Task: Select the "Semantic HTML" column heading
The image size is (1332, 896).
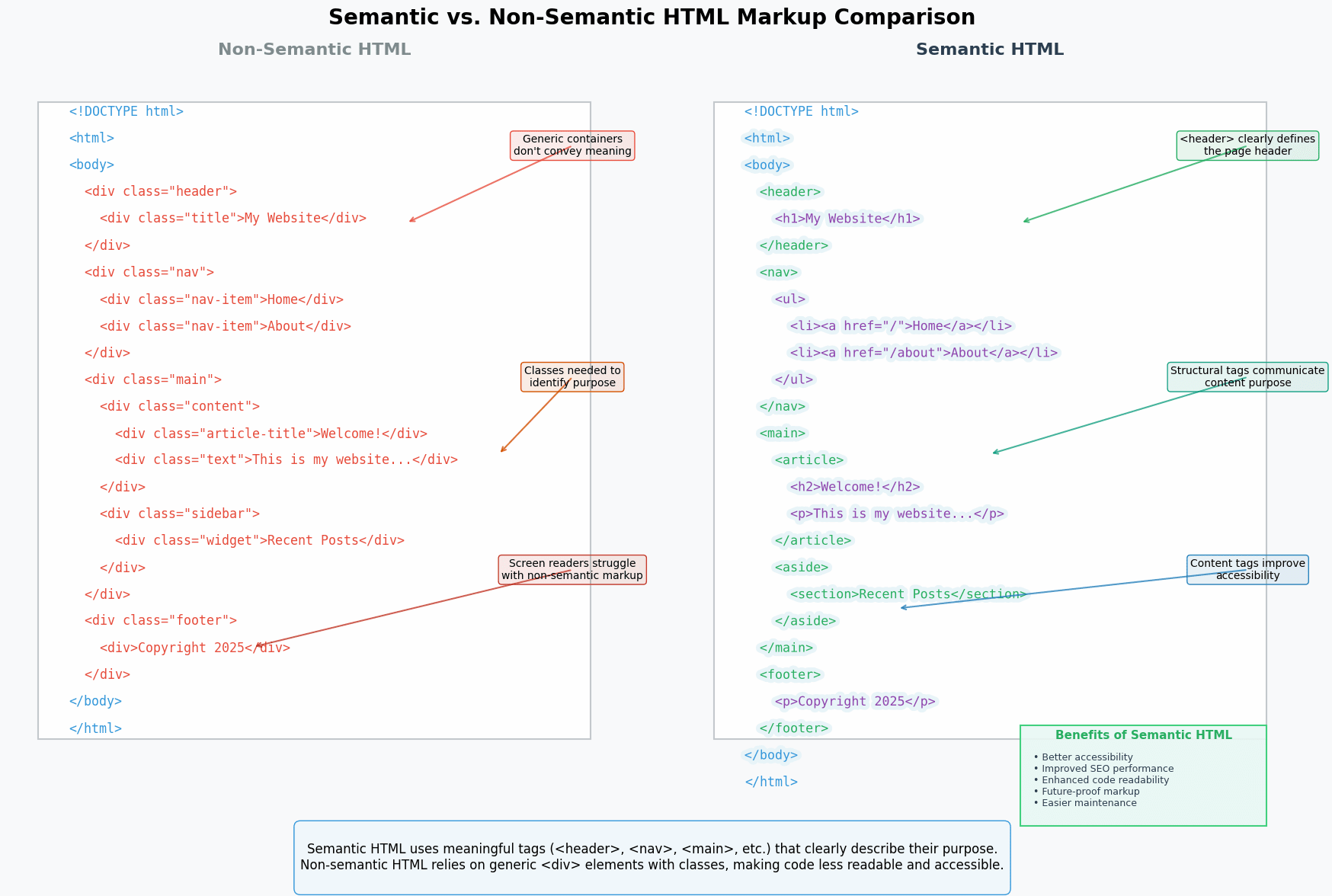Action: coord(990,49)
